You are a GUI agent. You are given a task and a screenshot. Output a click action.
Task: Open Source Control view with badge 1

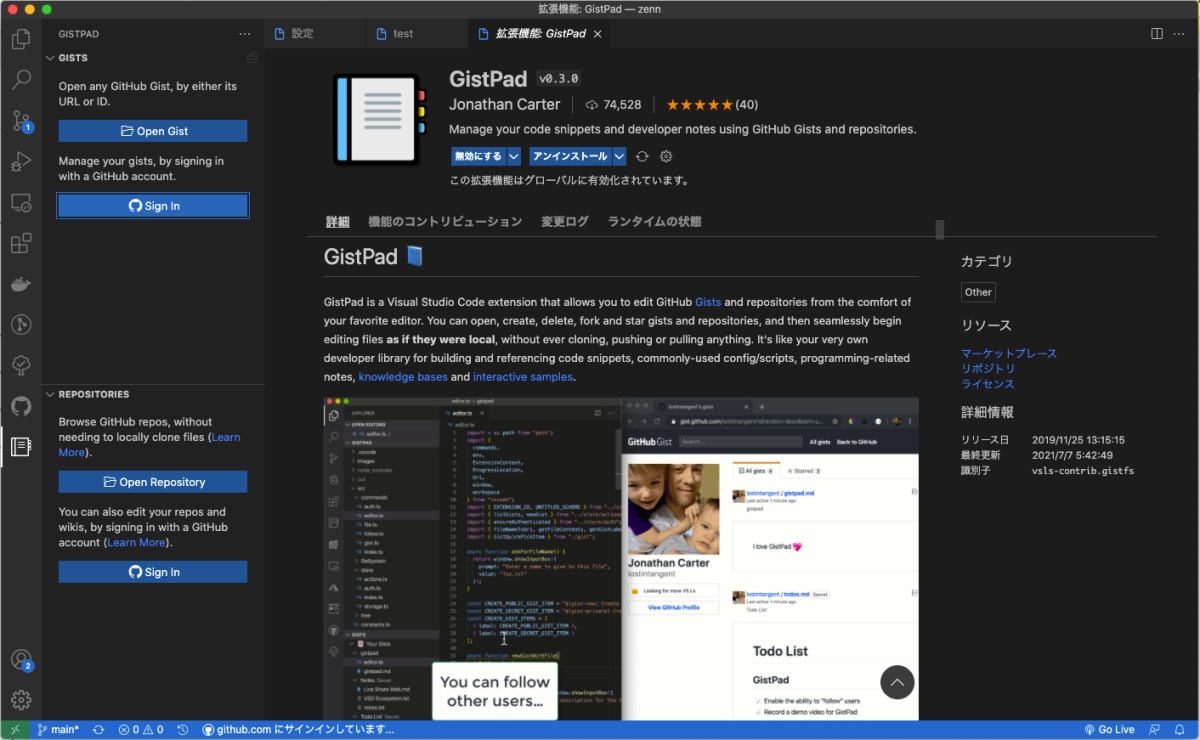pyautogui.click(x=20, y=121)
